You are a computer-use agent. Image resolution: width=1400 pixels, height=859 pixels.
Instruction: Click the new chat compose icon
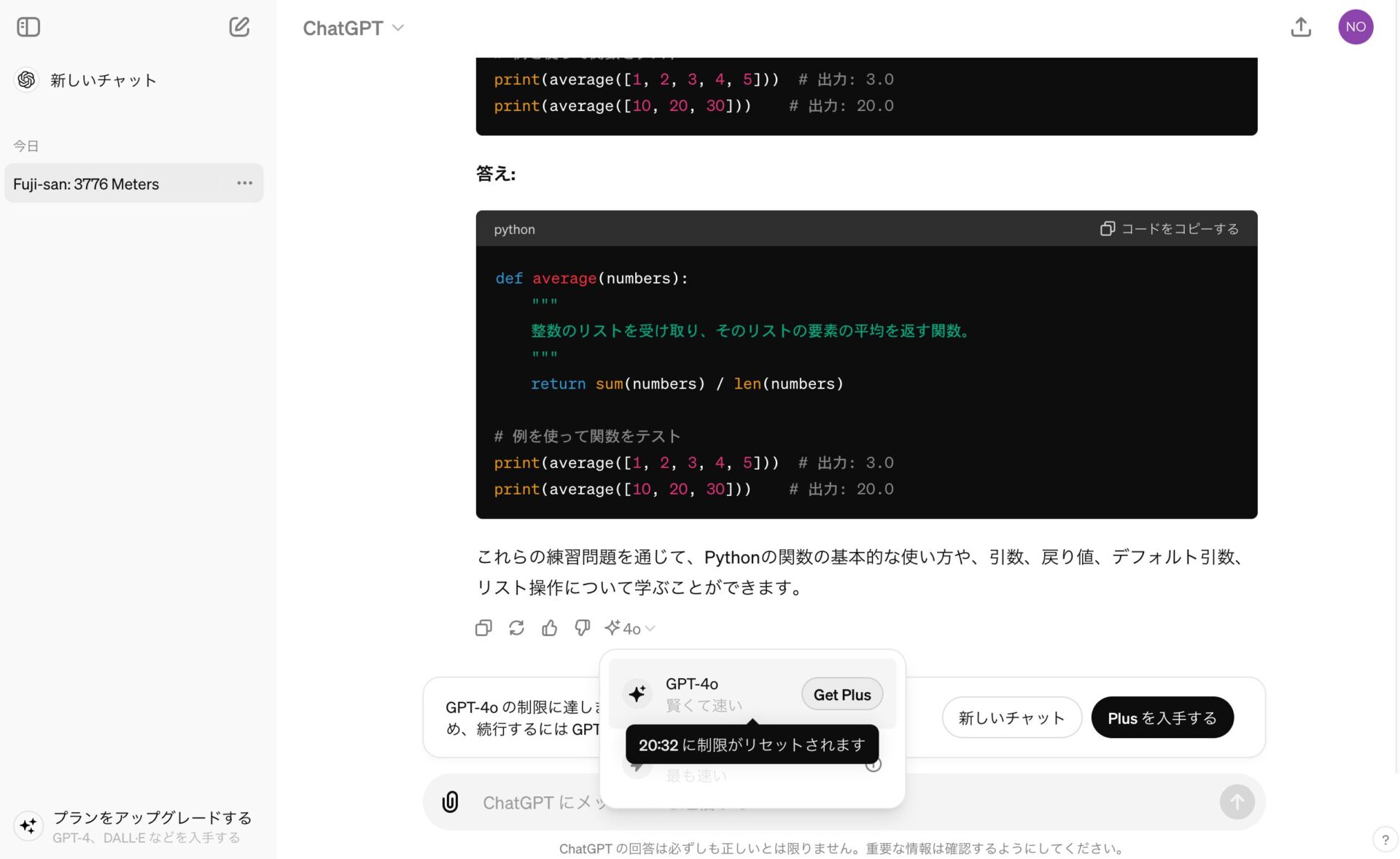239,27
